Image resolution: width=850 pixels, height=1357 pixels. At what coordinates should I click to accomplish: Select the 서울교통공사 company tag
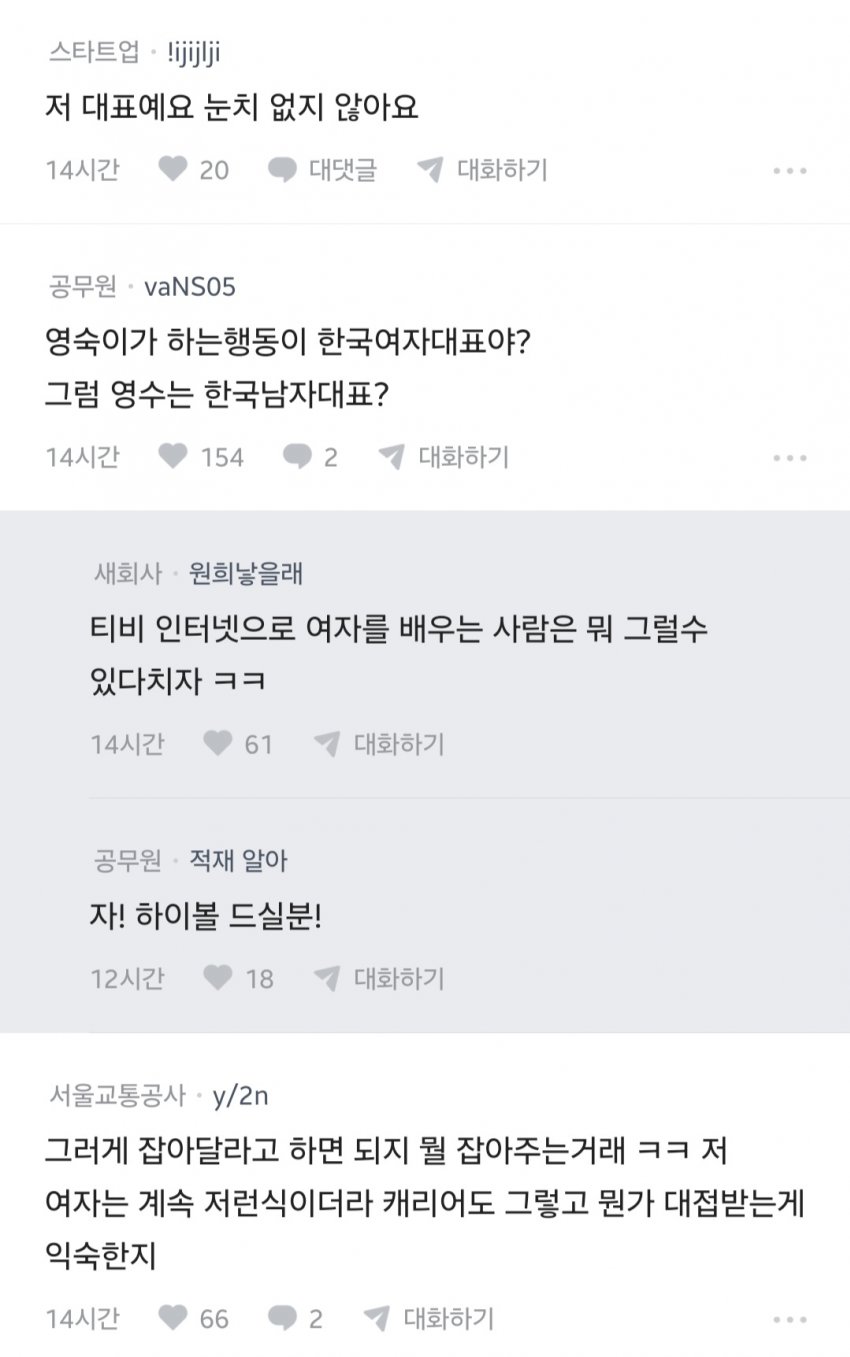coord(117,1095)
